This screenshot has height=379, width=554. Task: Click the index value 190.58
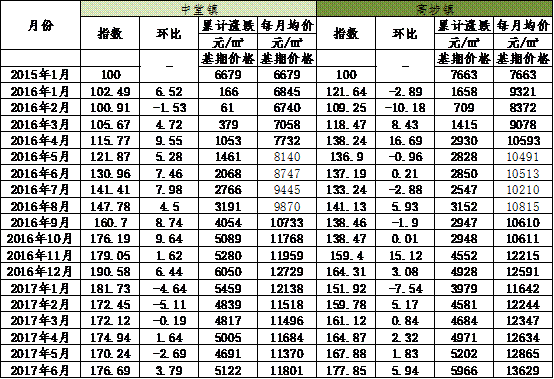tap(110, 272)
